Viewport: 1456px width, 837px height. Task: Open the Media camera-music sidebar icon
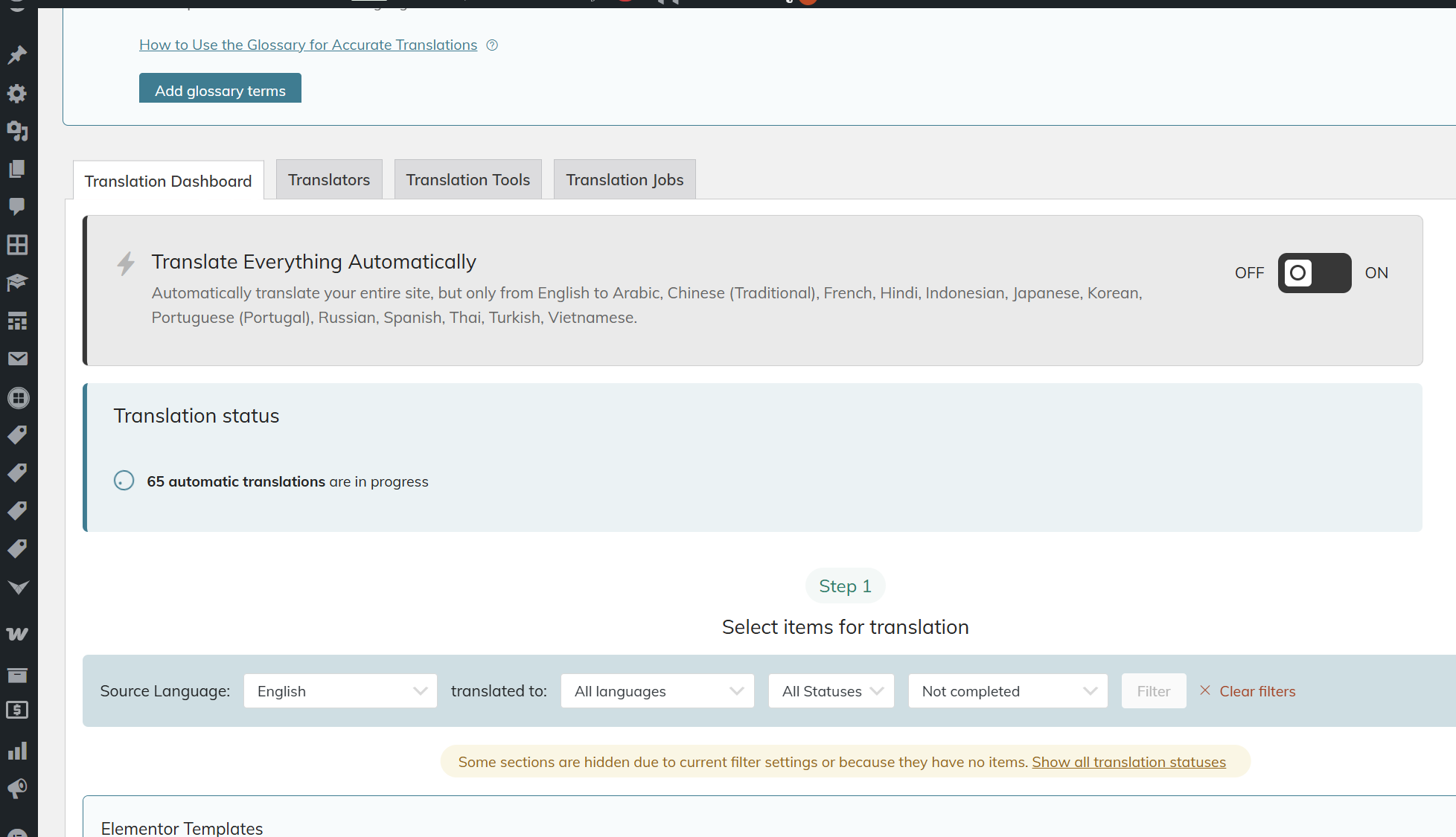click(x=17, y=131)
